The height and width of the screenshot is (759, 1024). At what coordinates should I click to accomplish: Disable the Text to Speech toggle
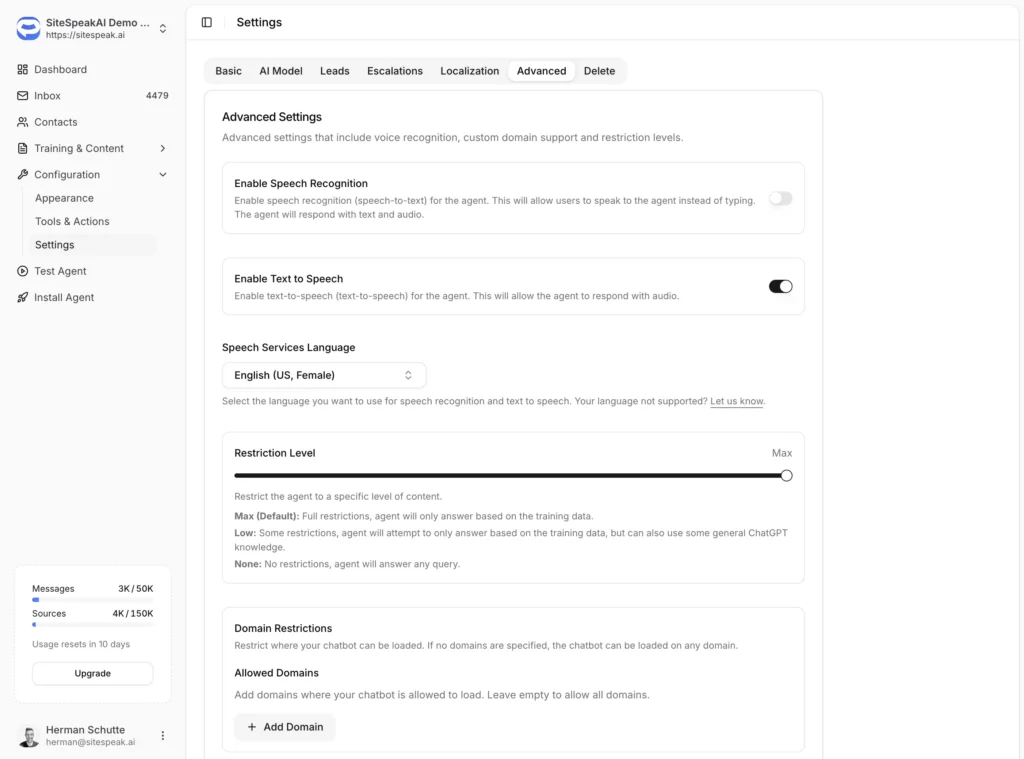(x=780, y=287)
